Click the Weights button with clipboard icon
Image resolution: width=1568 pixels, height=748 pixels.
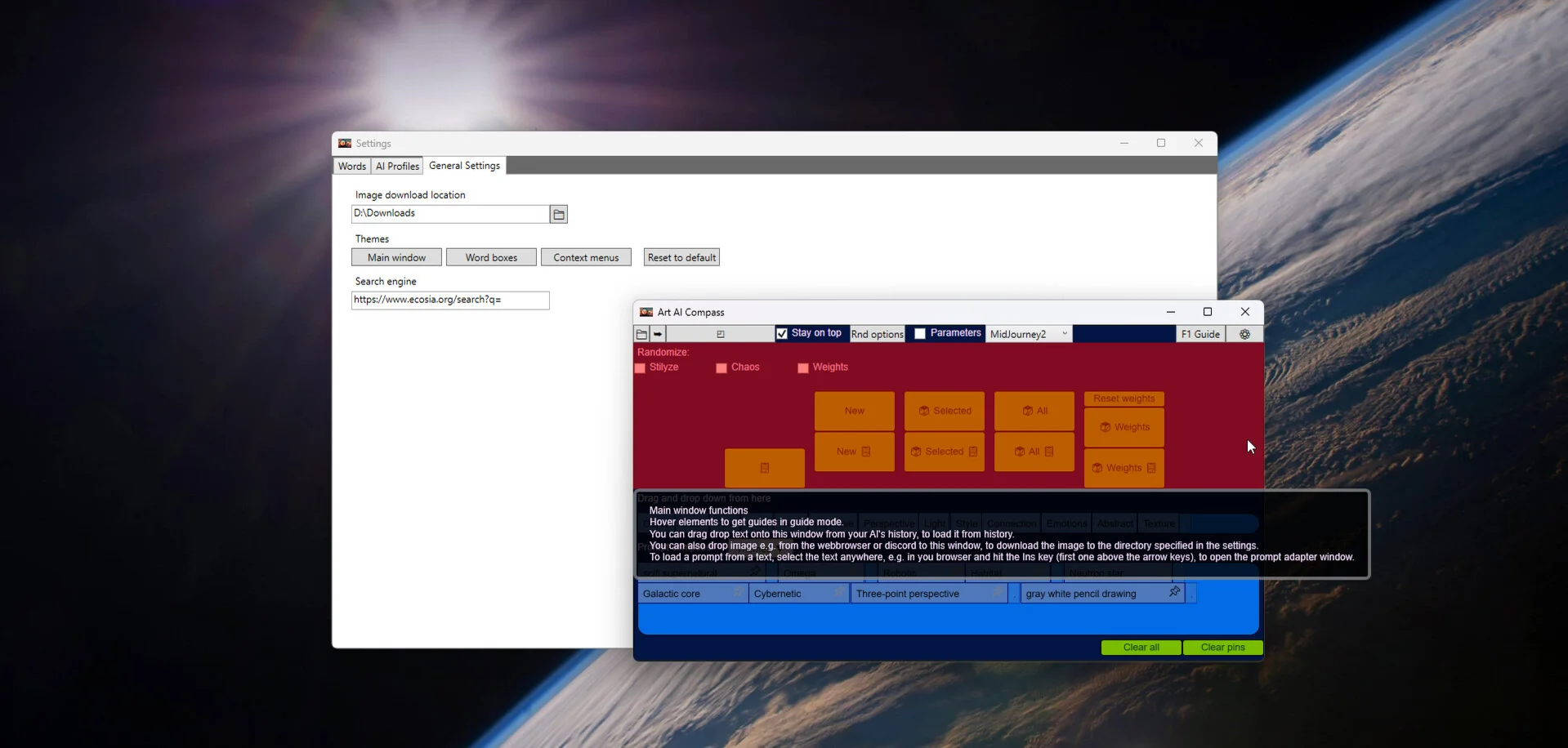coord(1124,468)
